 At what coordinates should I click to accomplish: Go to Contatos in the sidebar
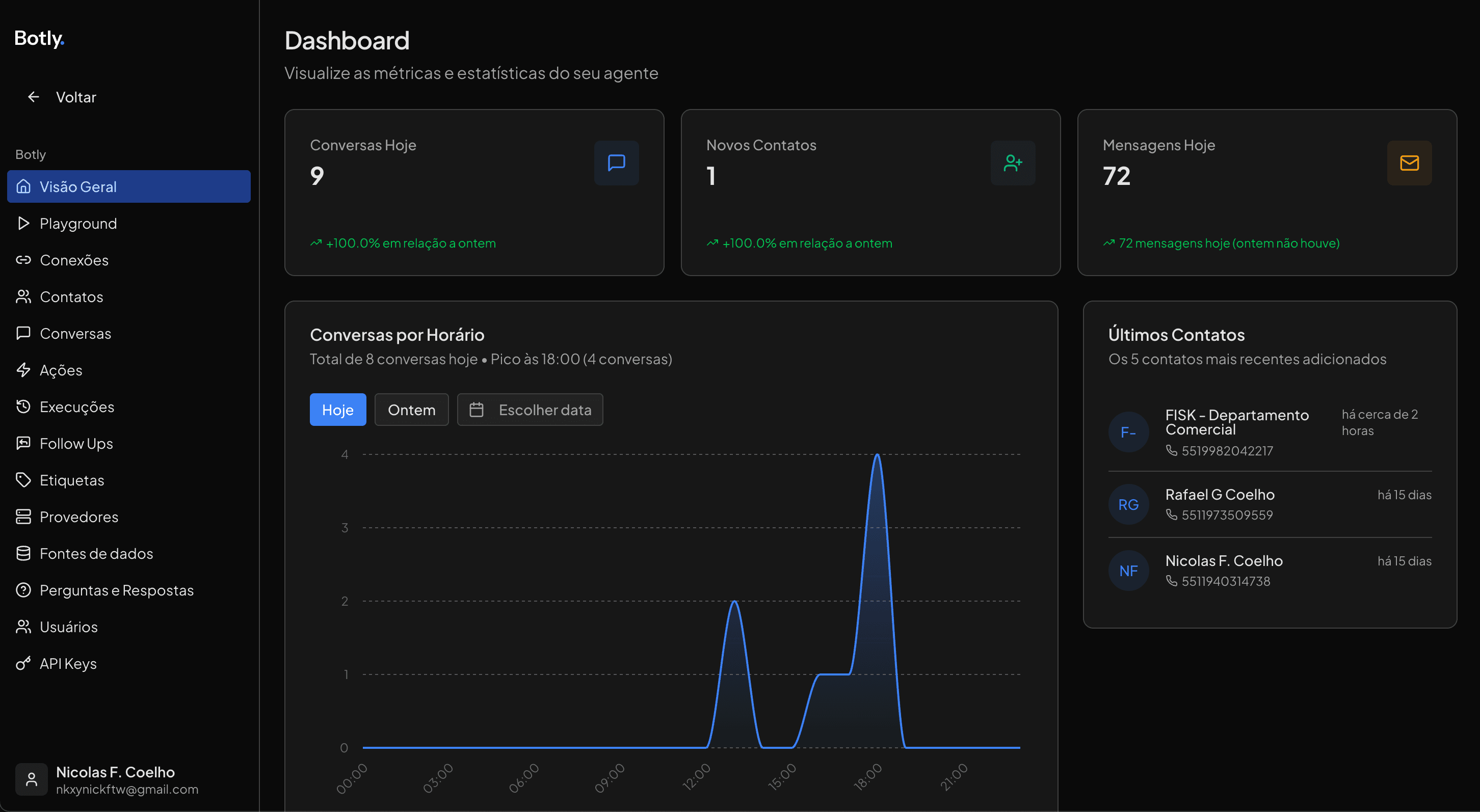(71, 297)
